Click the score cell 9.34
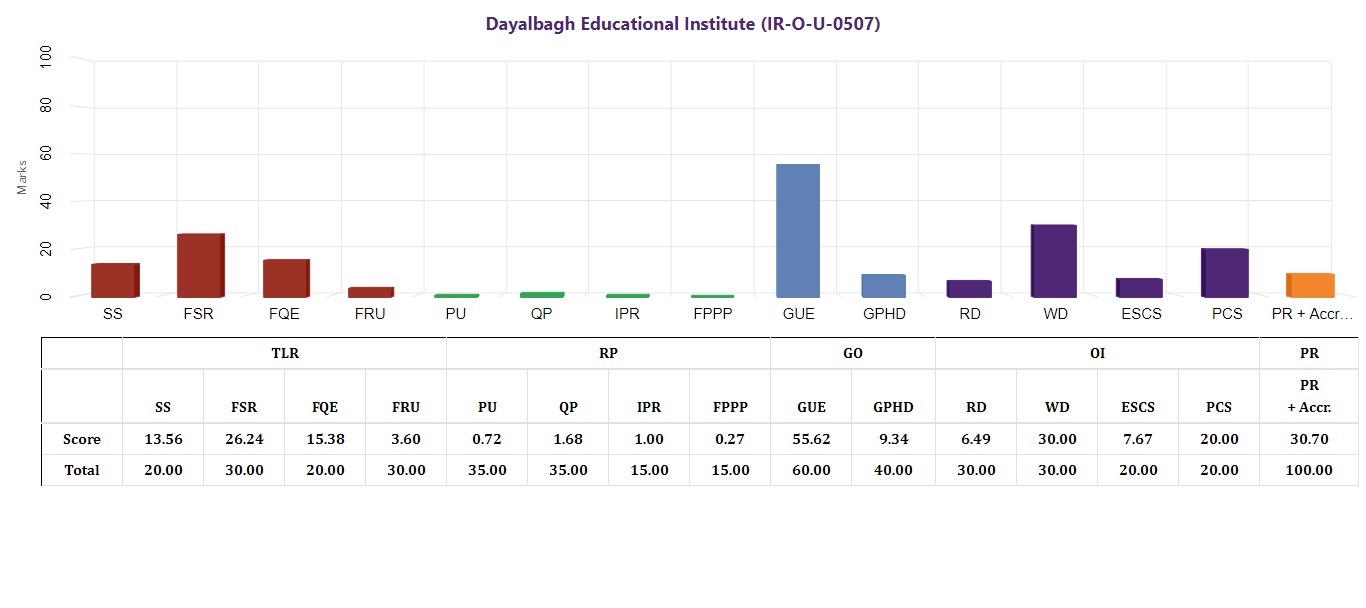 click(x=893, y=439)
